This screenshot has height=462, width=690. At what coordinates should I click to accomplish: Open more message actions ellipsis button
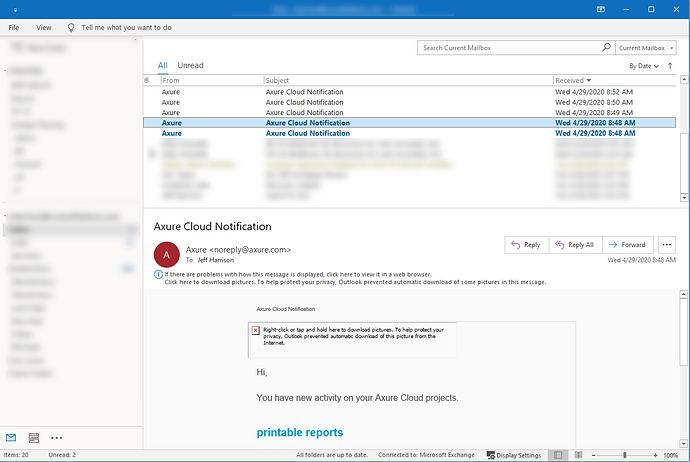(x=668, y=244)
